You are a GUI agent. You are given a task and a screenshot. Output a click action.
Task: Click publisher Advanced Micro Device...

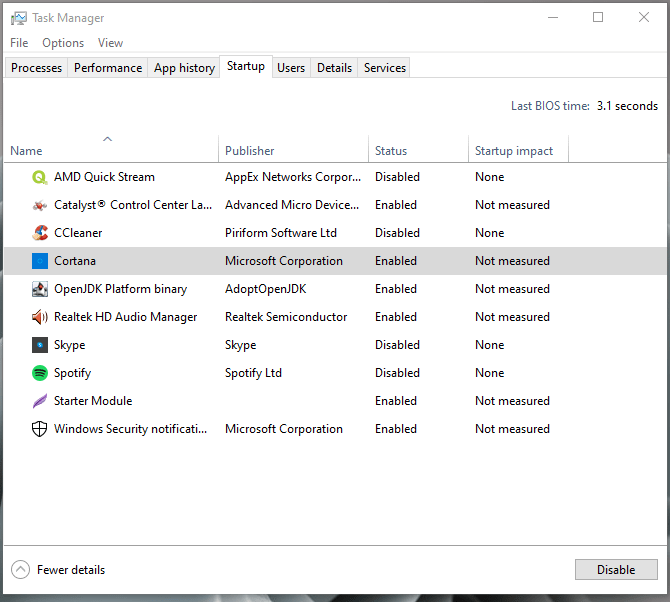tap(292, 205)
